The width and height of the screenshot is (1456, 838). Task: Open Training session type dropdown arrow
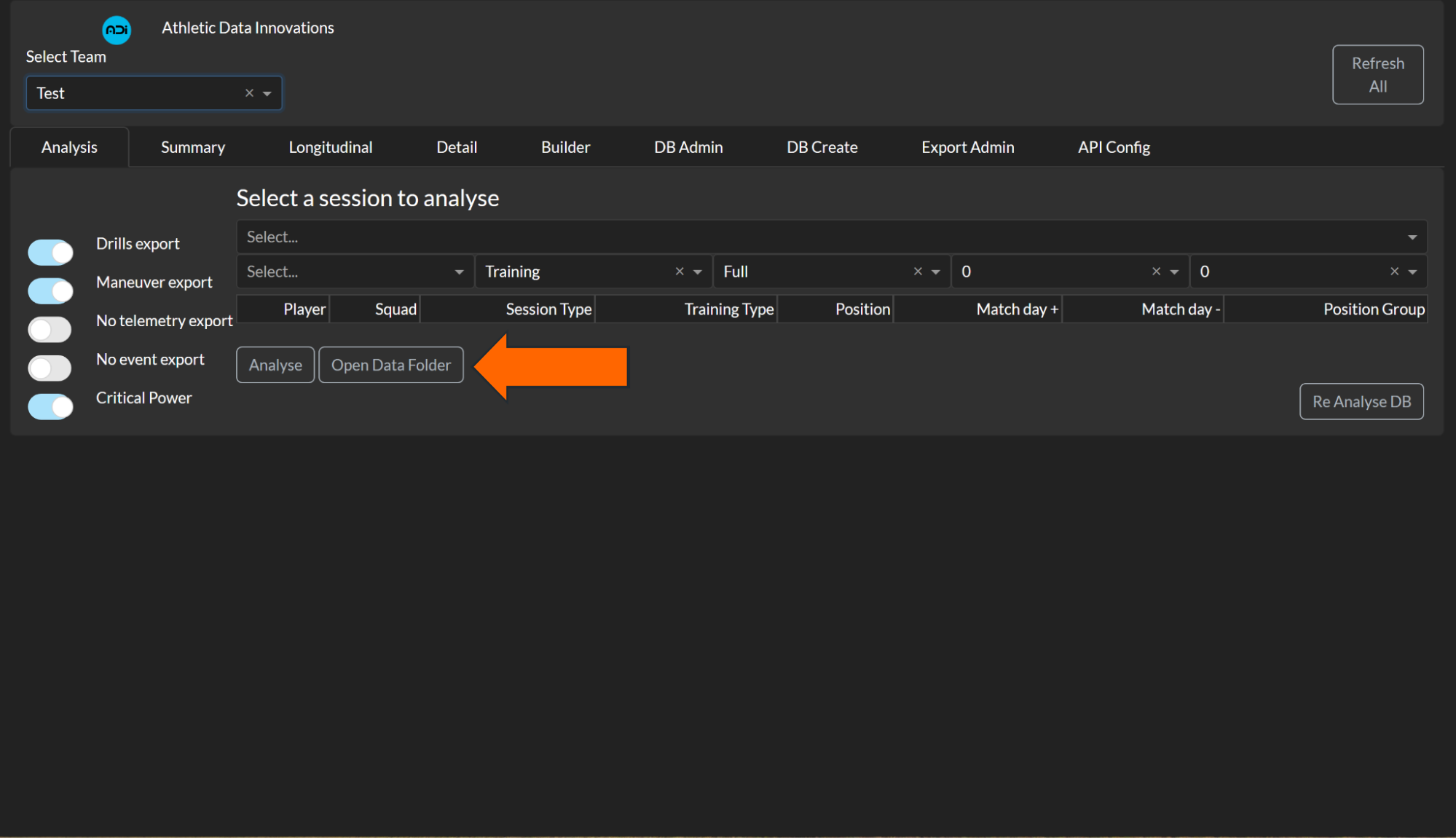(698, 272)
